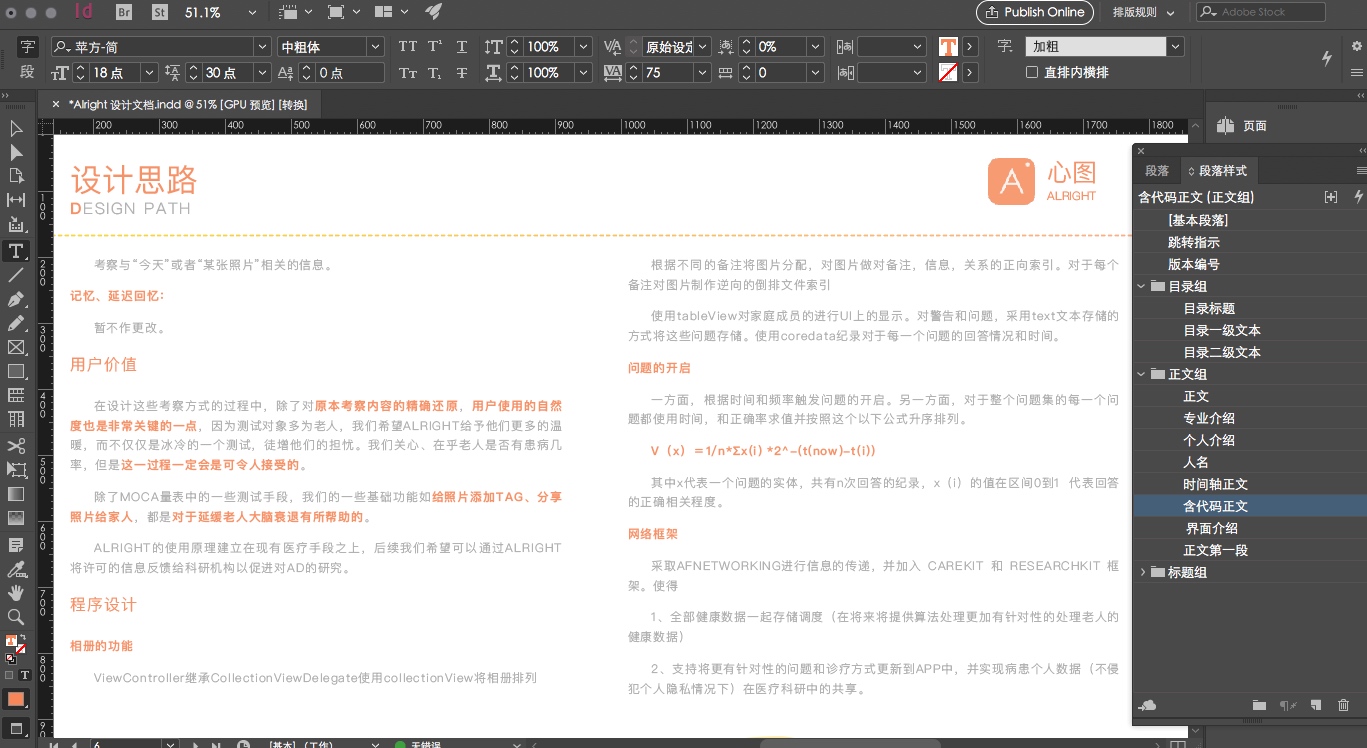Viewport: 1367px width, 748px height.
Task: Switch to paragraph formatting controls (段)
Action: tap(27, 72)
